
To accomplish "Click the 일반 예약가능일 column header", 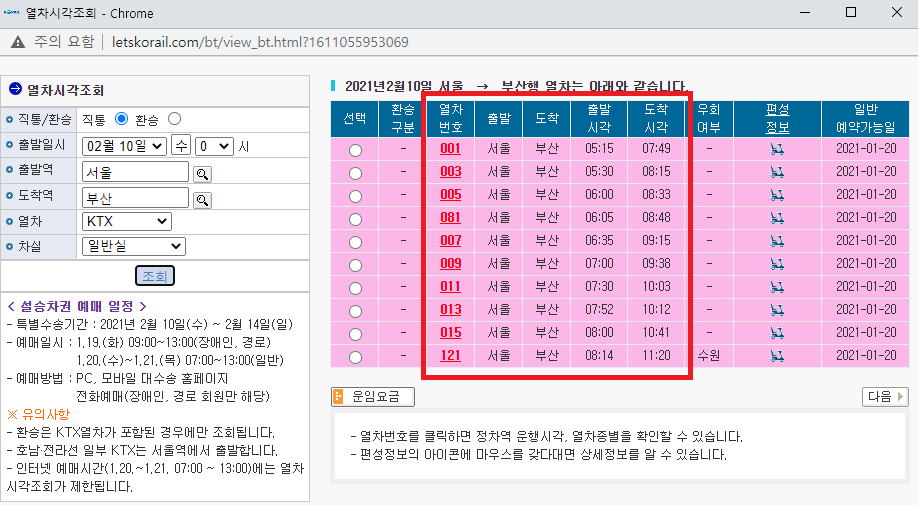I will (865, 118).
